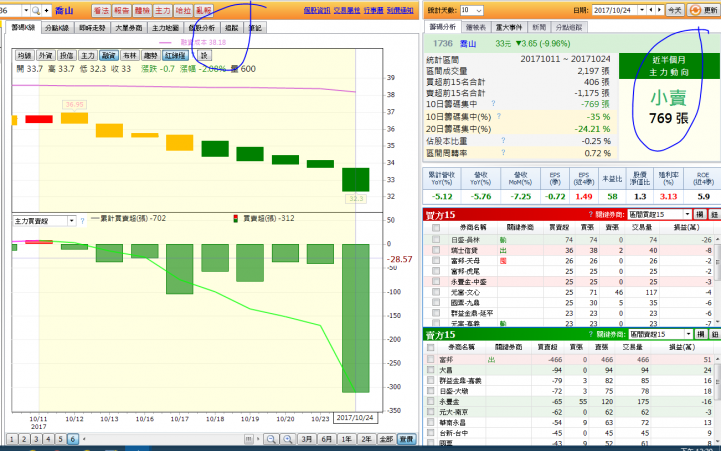Click the magnifier stock search icon

point(36,10)
